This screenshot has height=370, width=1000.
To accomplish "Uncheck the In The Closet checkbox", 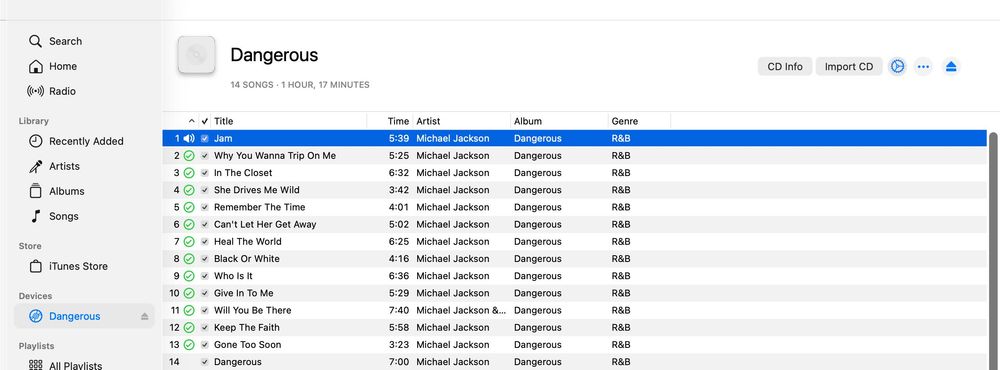I will coord(205,173).
